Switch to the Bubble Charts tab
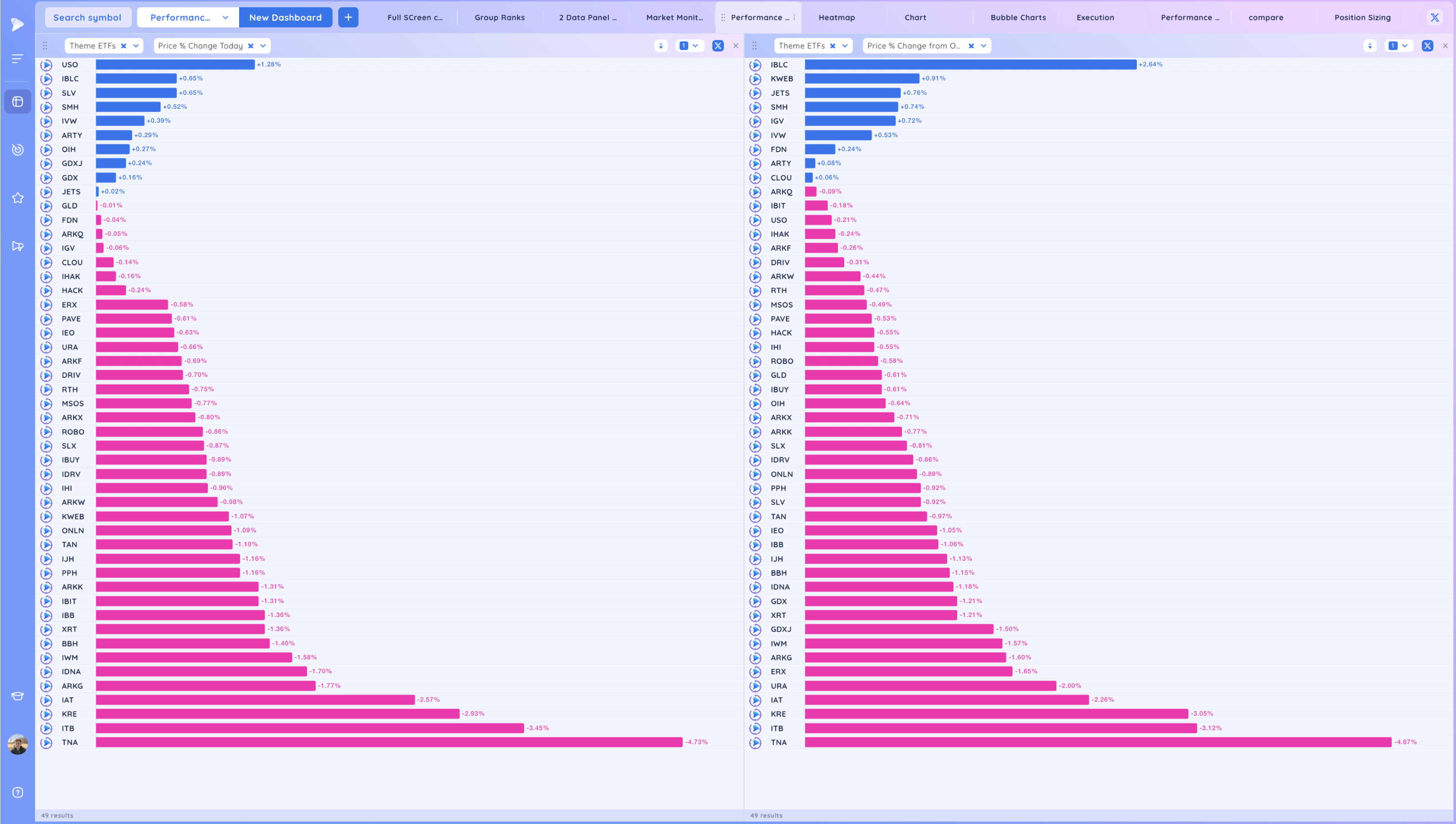This screenshot has height=824, width=1456. 1017,17
